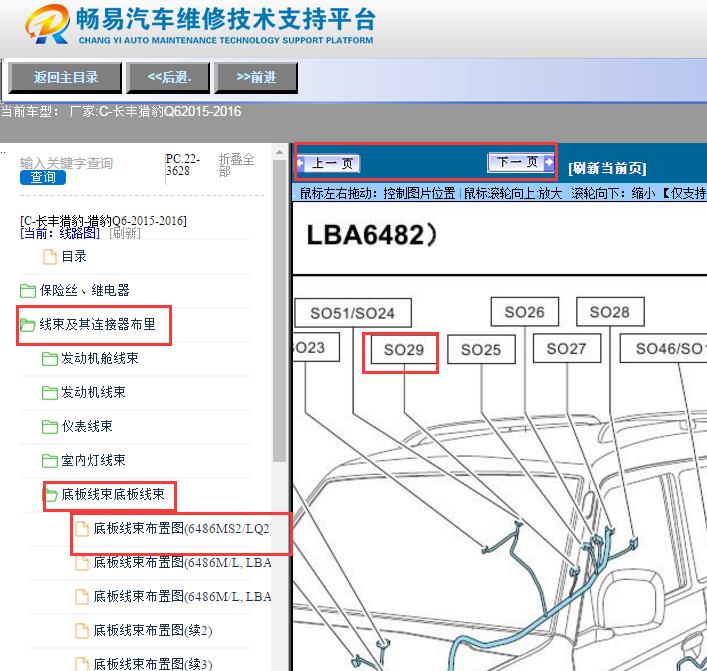The image size is (707, 671).
Task: Click the tree panel scroll-up arrow
Action: [x=280, y=152]
